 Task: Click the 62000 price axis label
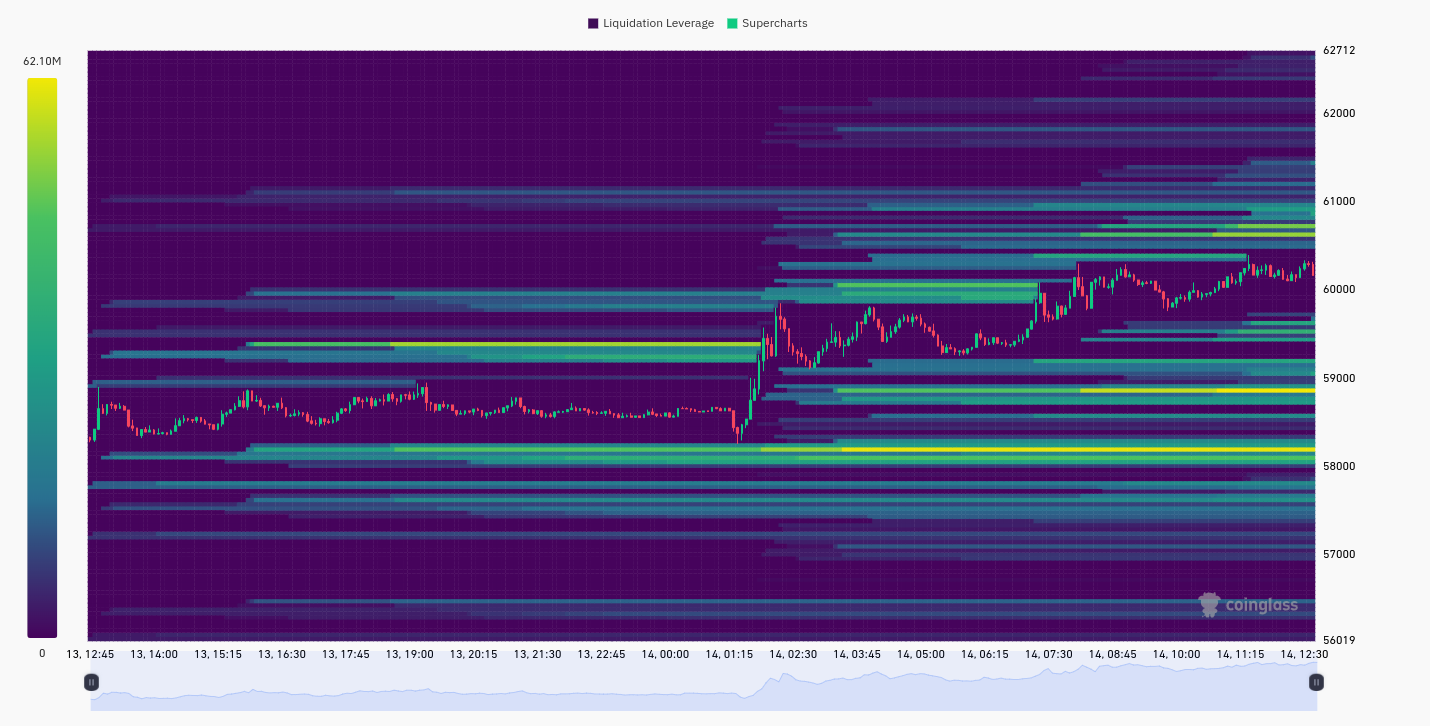pos(1338,113)
